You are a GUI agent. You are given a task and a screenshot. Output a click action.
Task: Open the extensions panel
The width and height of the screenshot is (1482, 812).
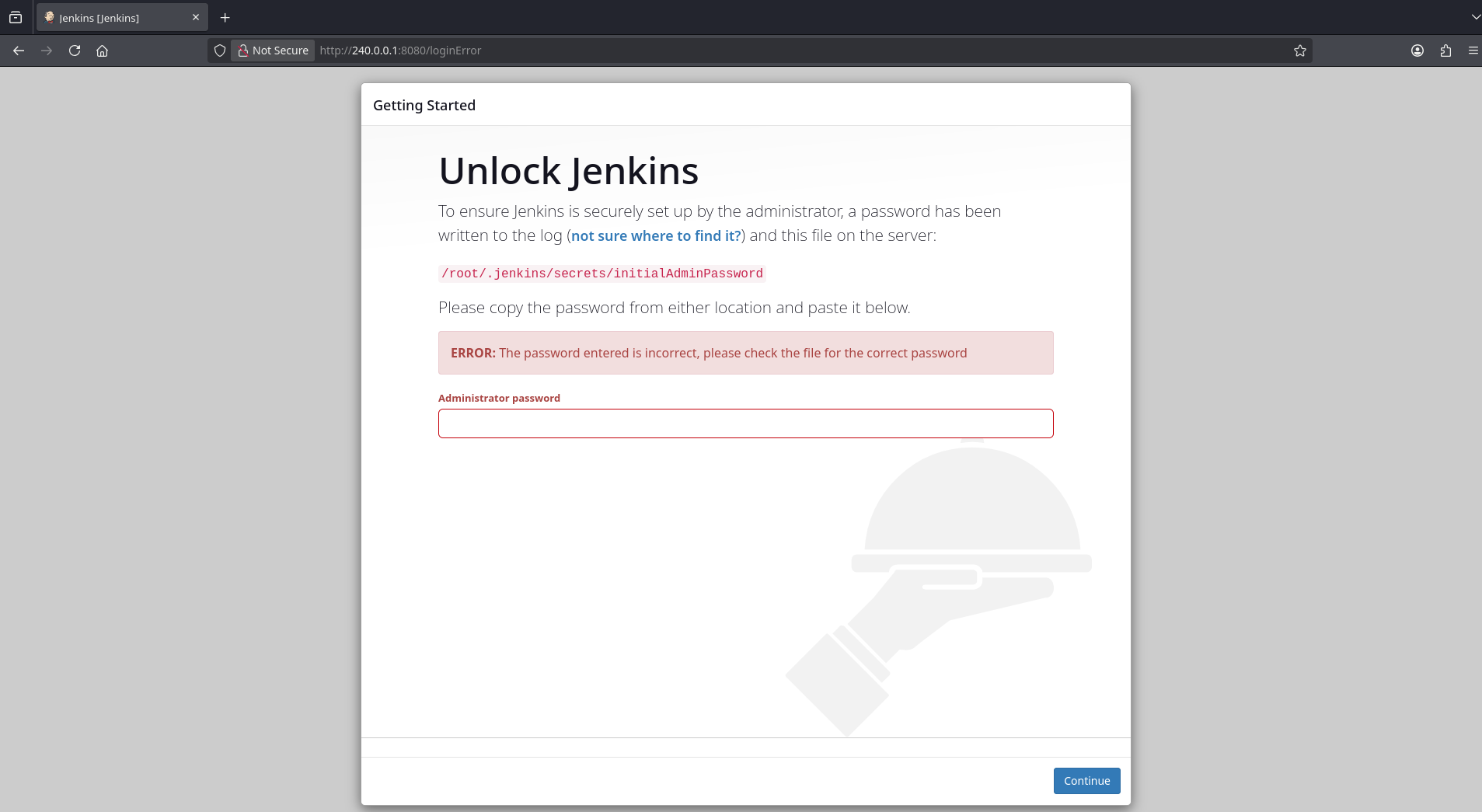[1445, 51]
